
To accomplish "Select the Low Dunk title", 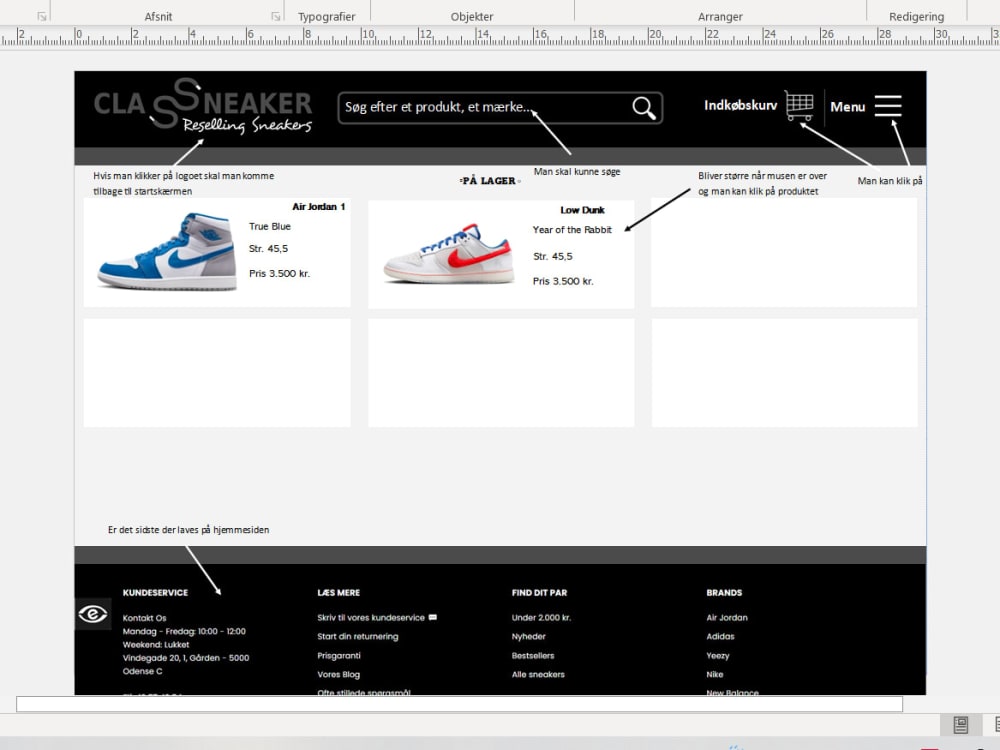I will [x=582, y=210].
